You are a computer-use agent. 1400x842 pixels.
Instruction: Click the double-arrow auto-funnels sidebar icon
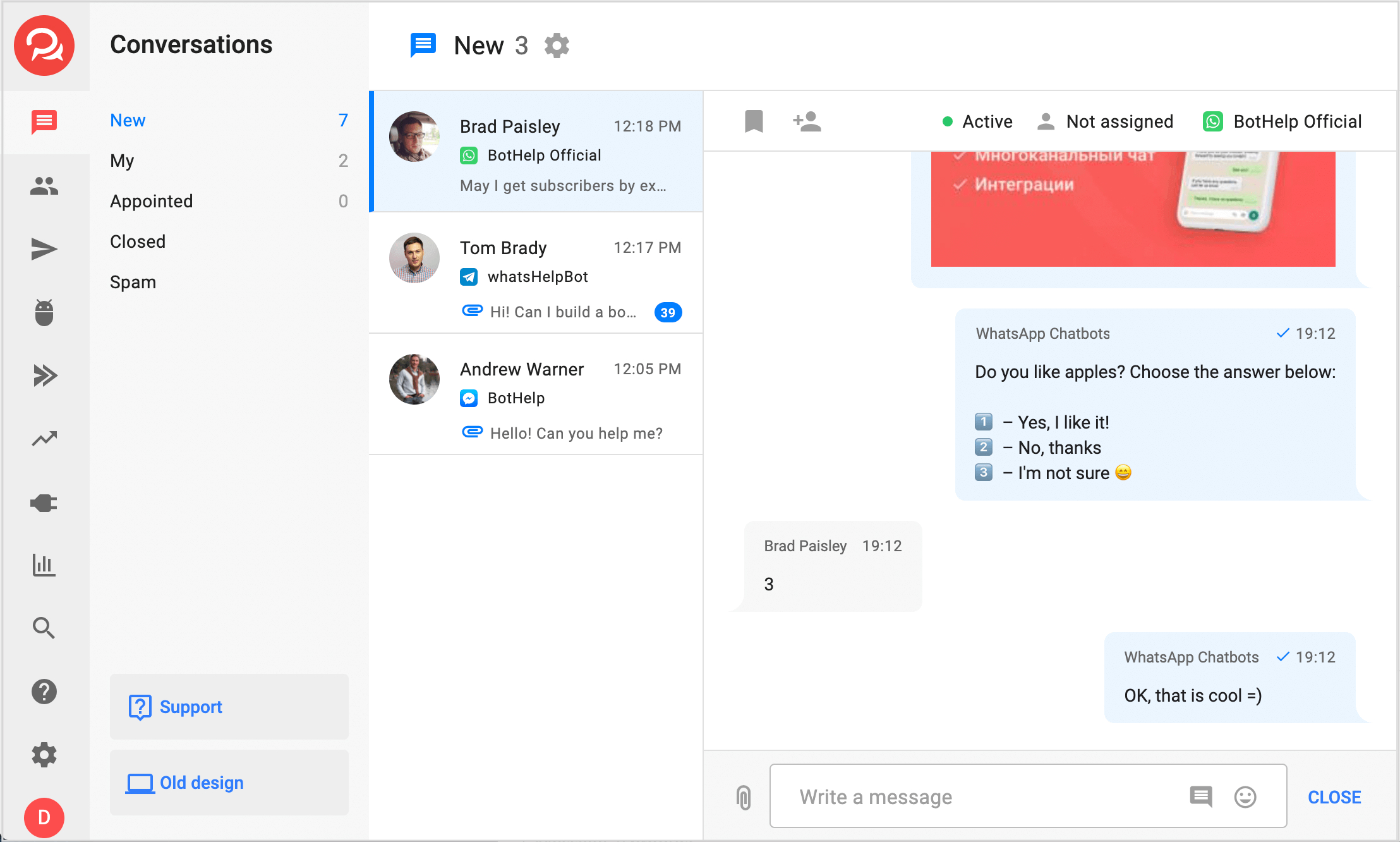point(44,375)
